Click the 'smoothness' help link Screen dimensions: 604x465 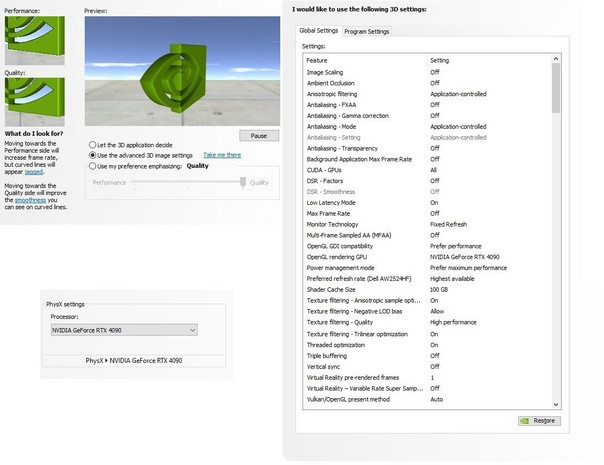click(30, 200)
